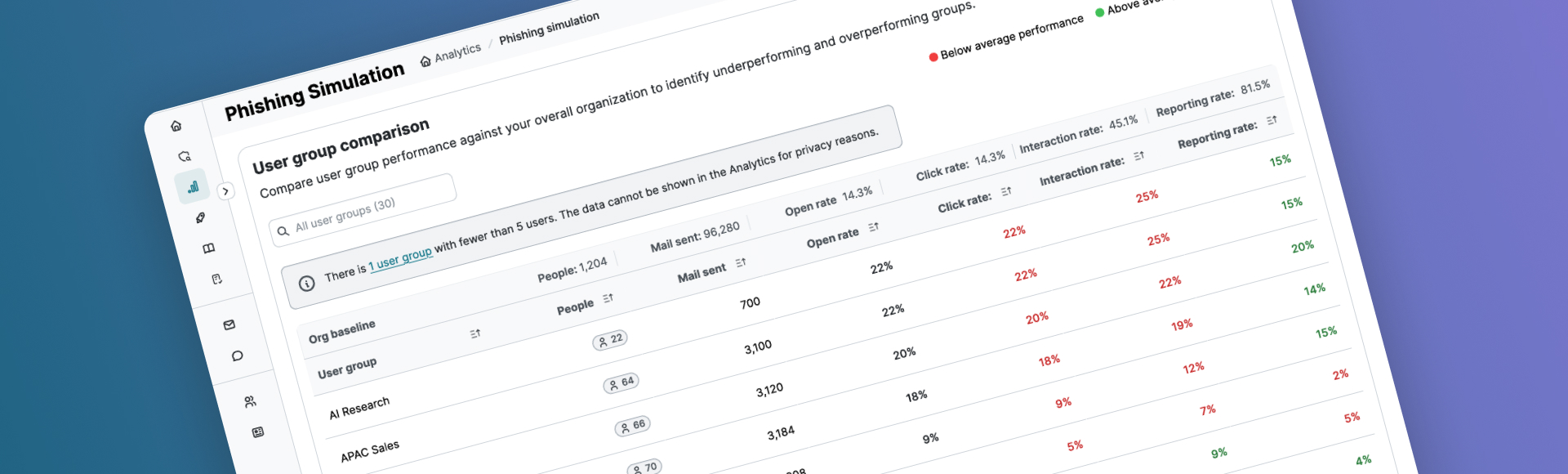Sort table by Mail sent column
This screenshot has height=474, width=1568.
pos(741,263)
